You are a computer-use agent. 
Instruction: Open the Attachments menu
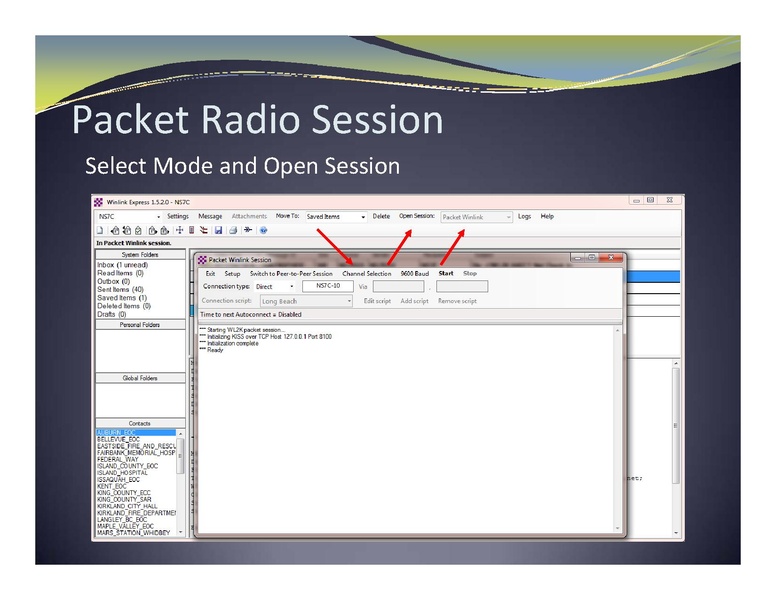pos(249,216)
